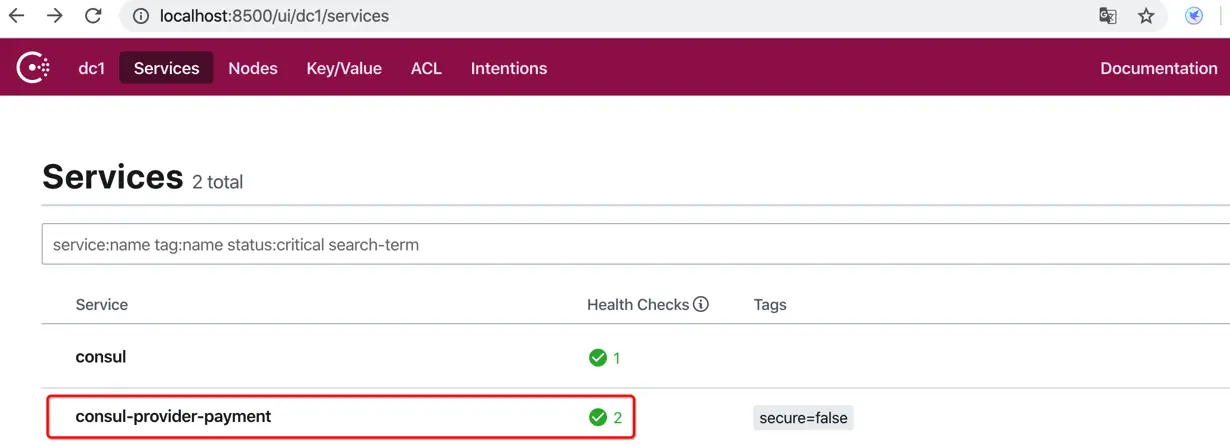Click the green passing check for consul

click(x=598, y=357)
